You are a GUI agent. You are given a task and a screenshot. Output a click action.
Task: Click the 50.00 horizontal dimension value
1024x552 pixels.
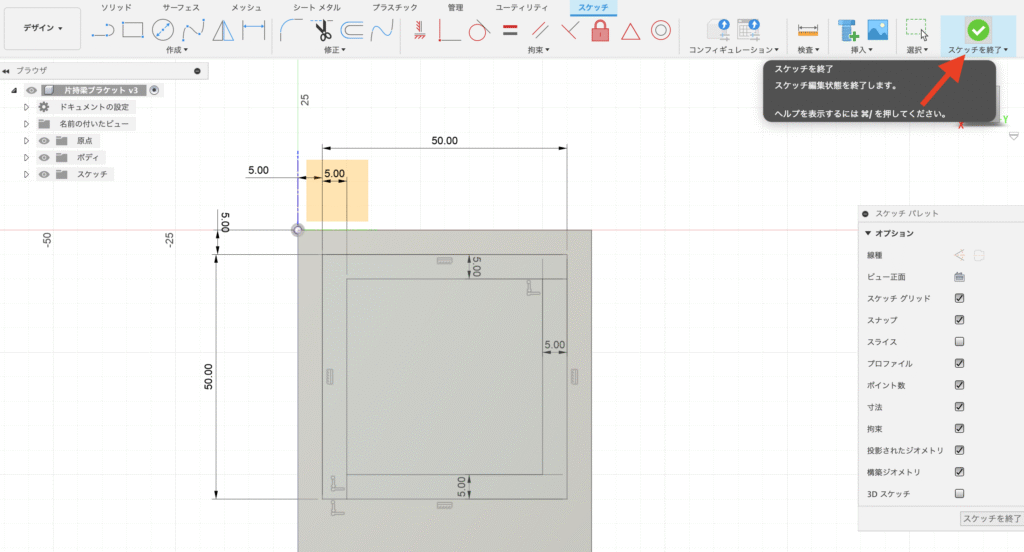444,141
